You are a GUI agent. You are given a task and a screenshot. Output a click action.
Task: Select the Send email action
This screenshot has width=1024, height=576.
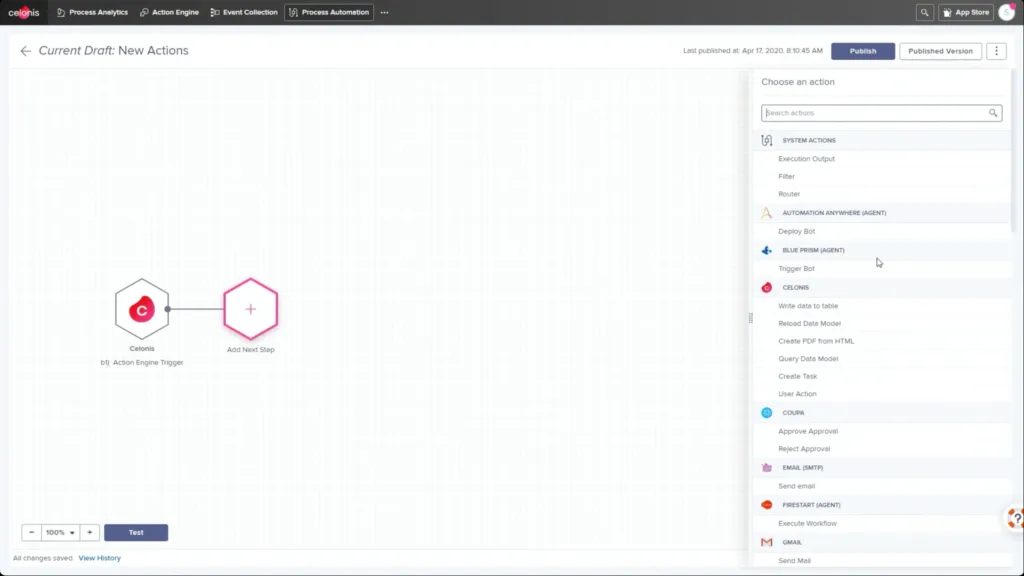796,486
